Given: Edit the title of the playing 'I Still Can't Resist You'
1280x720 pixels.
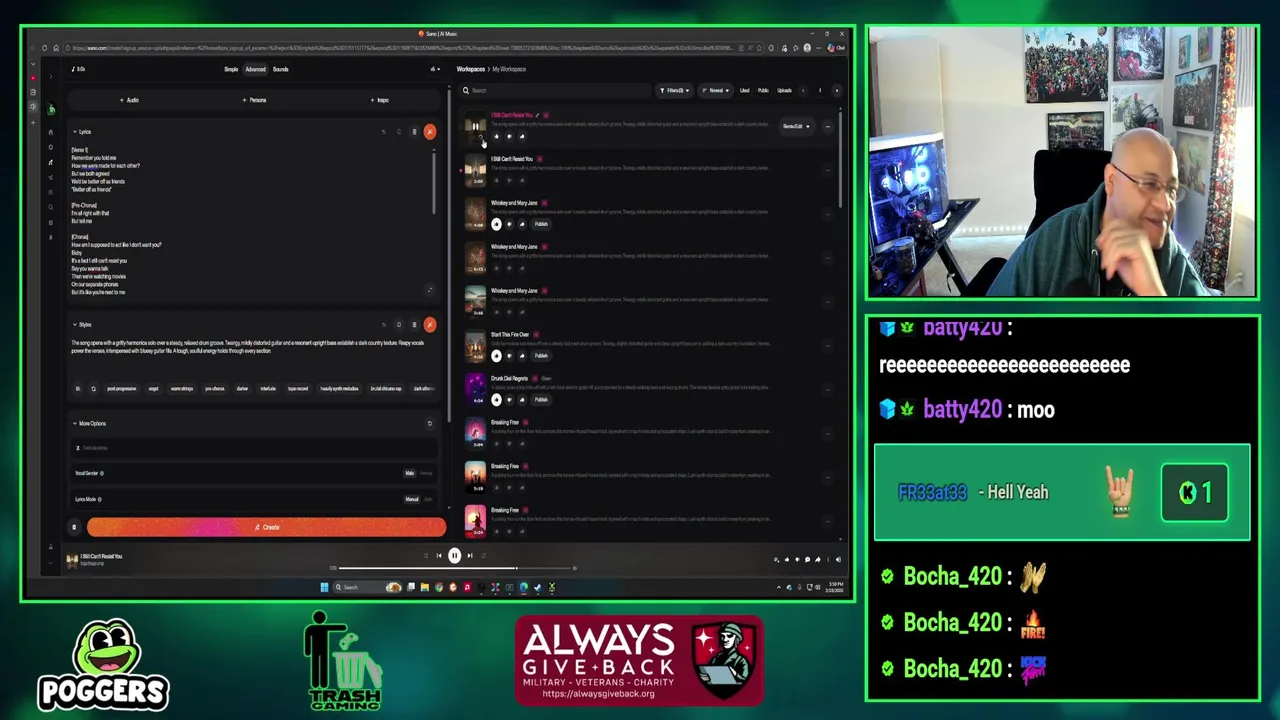Looking at the screenshot, I should 537,115.
